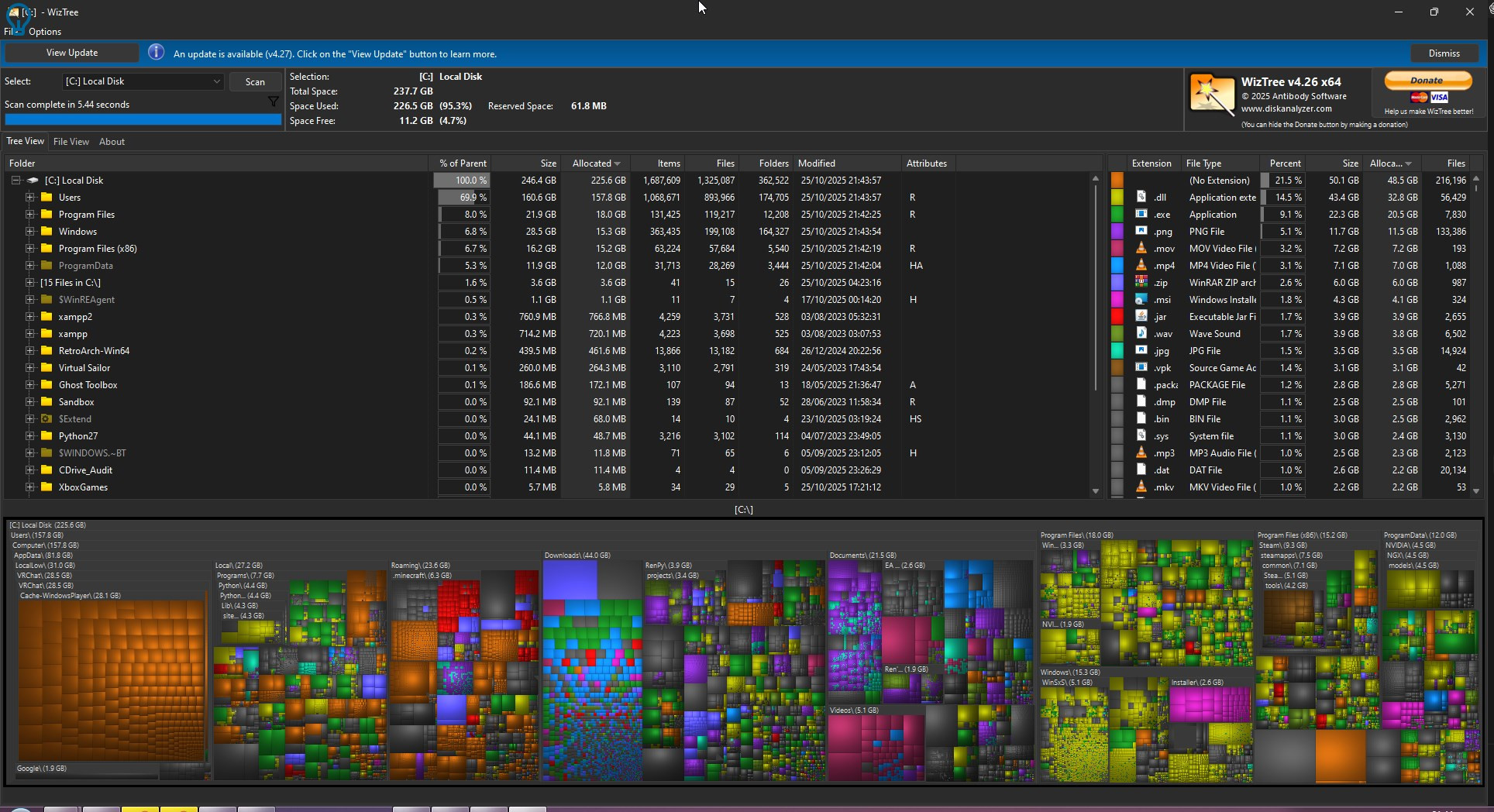Click the Visa card payment icon
The image size is (1494, 812).
(x=1439, y=98)
